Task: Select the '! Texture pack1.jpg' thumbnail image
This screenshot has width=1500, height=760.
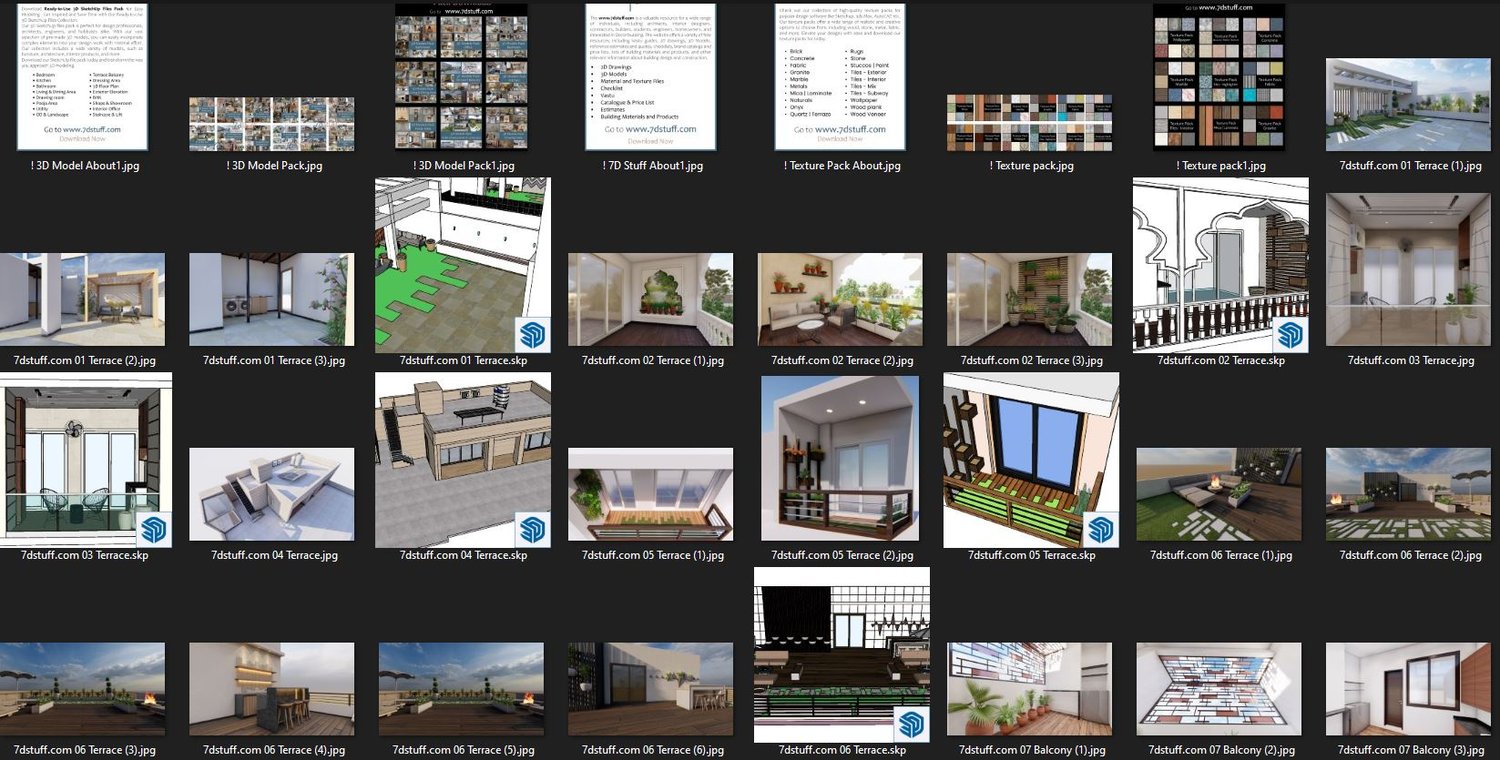Action: coord(1220,77)
